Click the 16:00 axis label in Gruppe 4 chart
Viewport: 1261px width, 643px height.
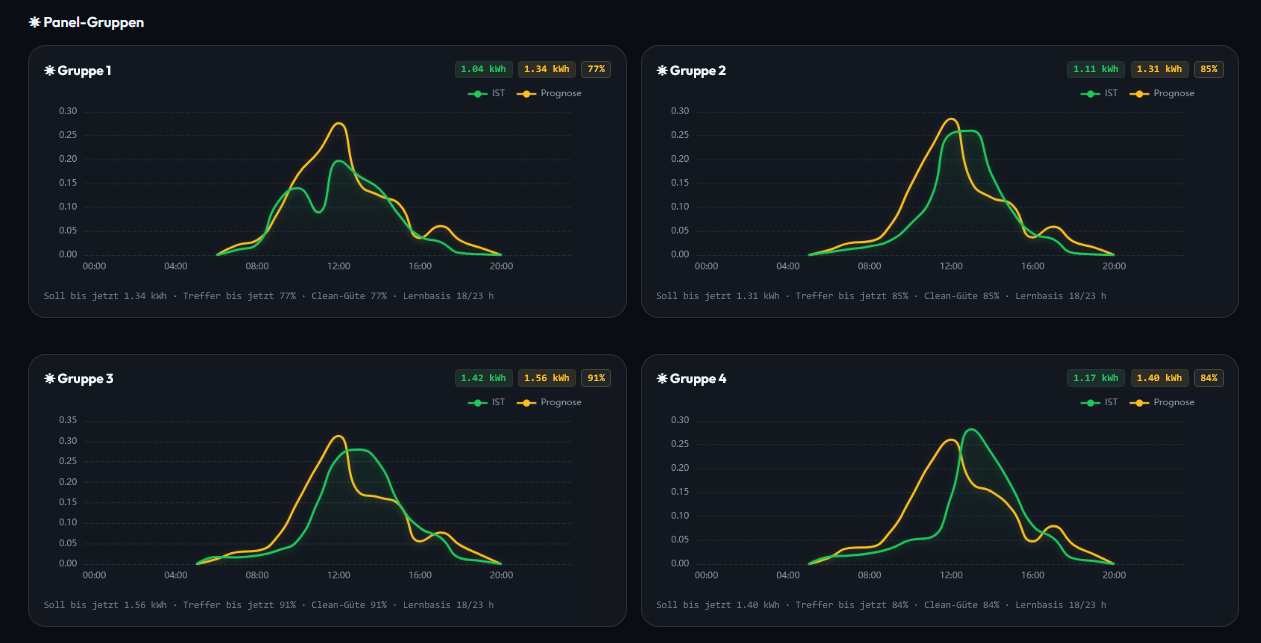[1032, 575]
